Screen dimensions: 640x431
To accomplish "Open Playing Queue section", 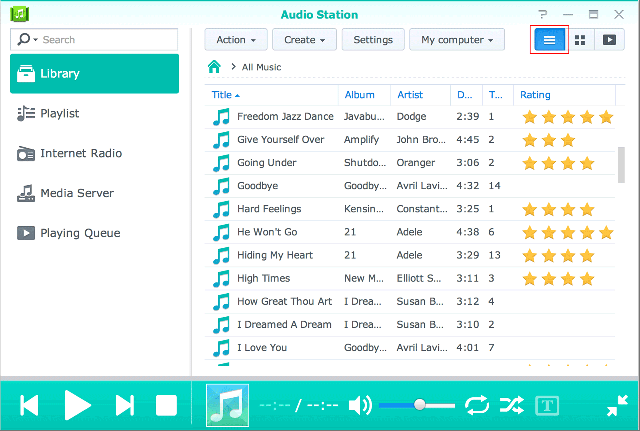I will click(x=94, y=233).
